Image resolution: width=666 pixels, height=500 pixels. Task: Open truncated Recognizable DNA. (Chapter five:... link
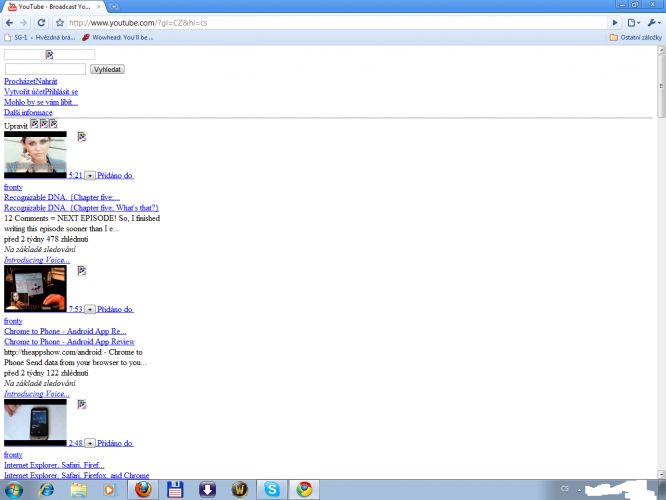[x=62, y=198]
